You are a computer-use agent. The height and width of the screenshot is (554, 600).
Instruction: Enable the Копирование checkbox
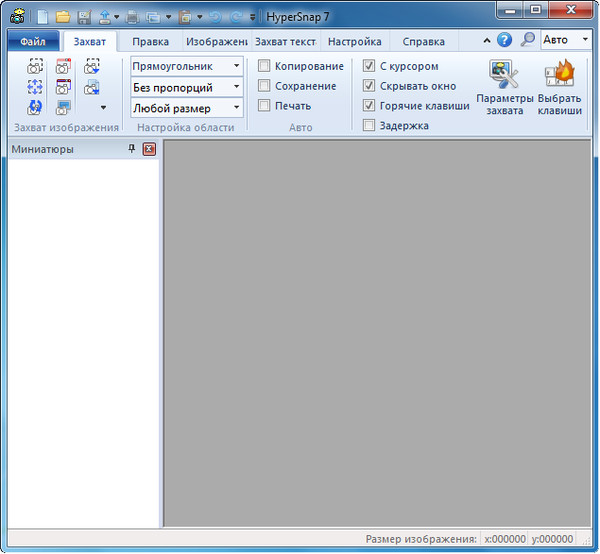tap(265, 66)
